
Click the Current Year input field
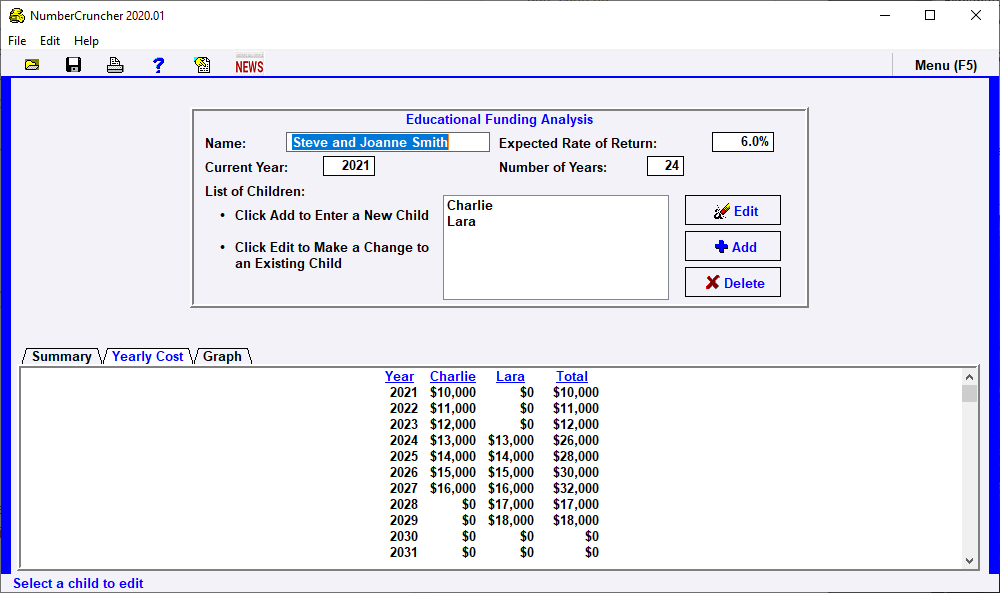tap(349, 166)
